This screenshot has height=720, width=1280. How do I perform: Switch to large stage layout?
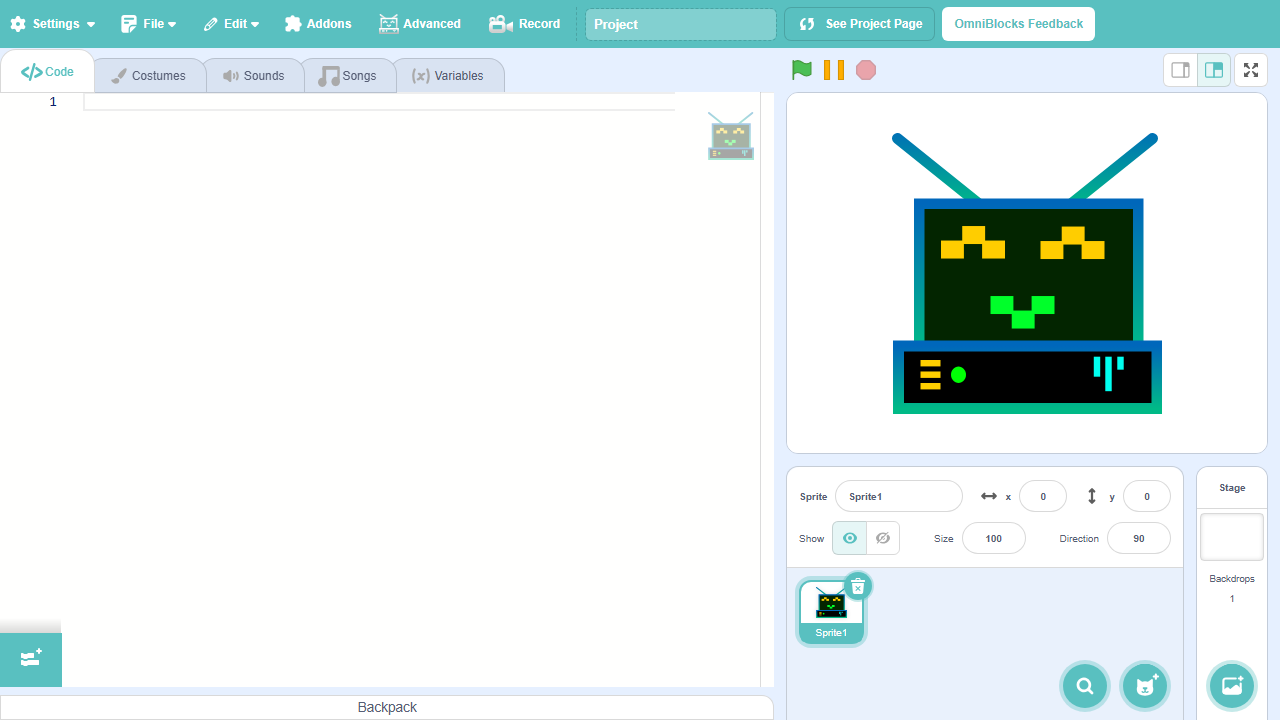point(1214,70)
